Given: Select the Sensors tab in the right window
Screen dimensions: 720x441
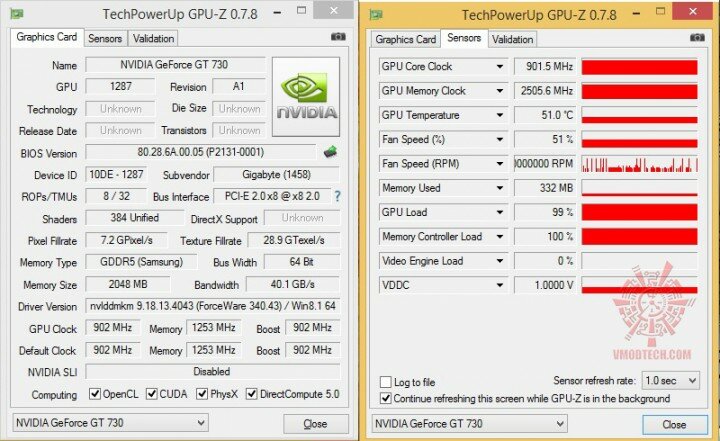Looking at the screenshot, I should coord(464,38).
